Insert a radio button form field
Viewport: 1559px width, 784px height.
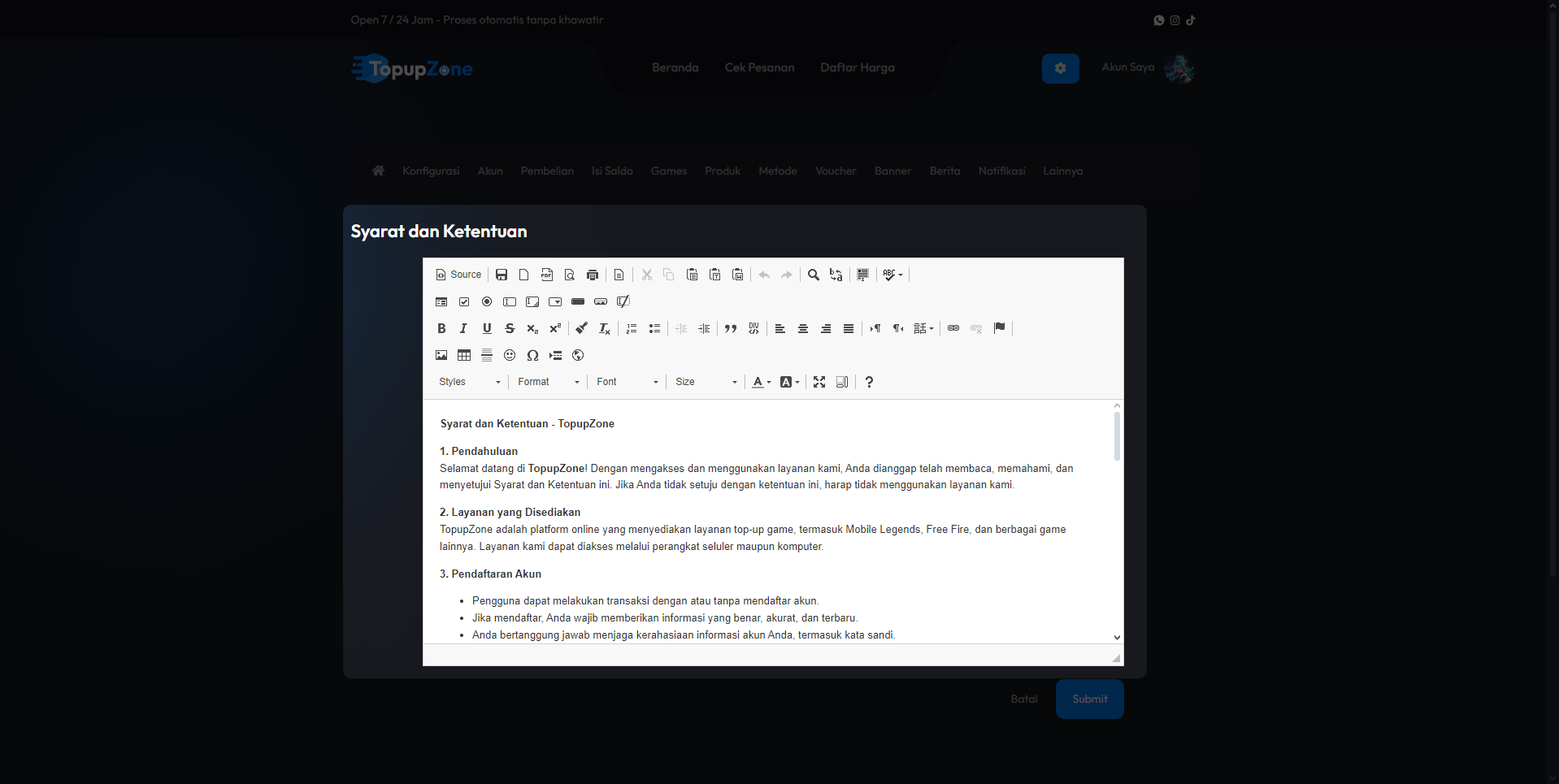click(487, 301)
